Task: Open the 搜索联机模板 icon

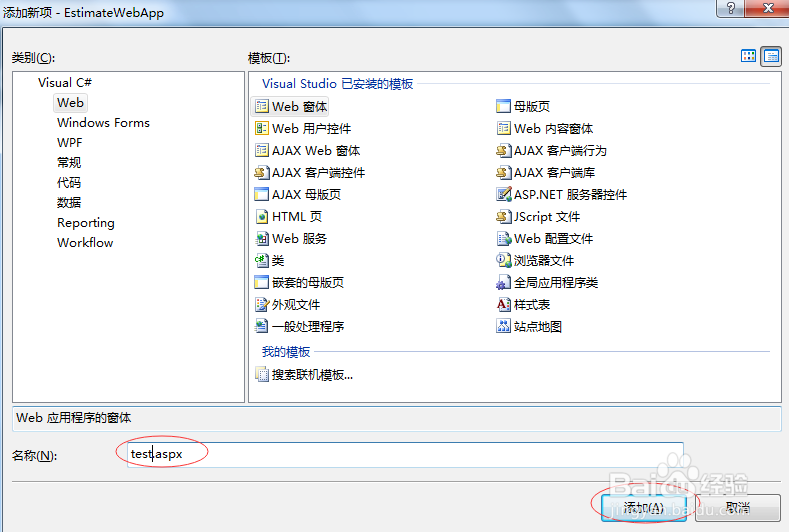Action: tap(262, 374)
